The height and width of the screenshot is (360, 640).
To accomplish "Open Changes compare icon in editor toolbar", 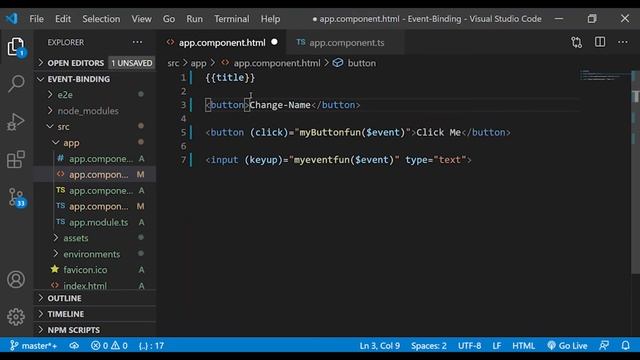I will (577, 42).
